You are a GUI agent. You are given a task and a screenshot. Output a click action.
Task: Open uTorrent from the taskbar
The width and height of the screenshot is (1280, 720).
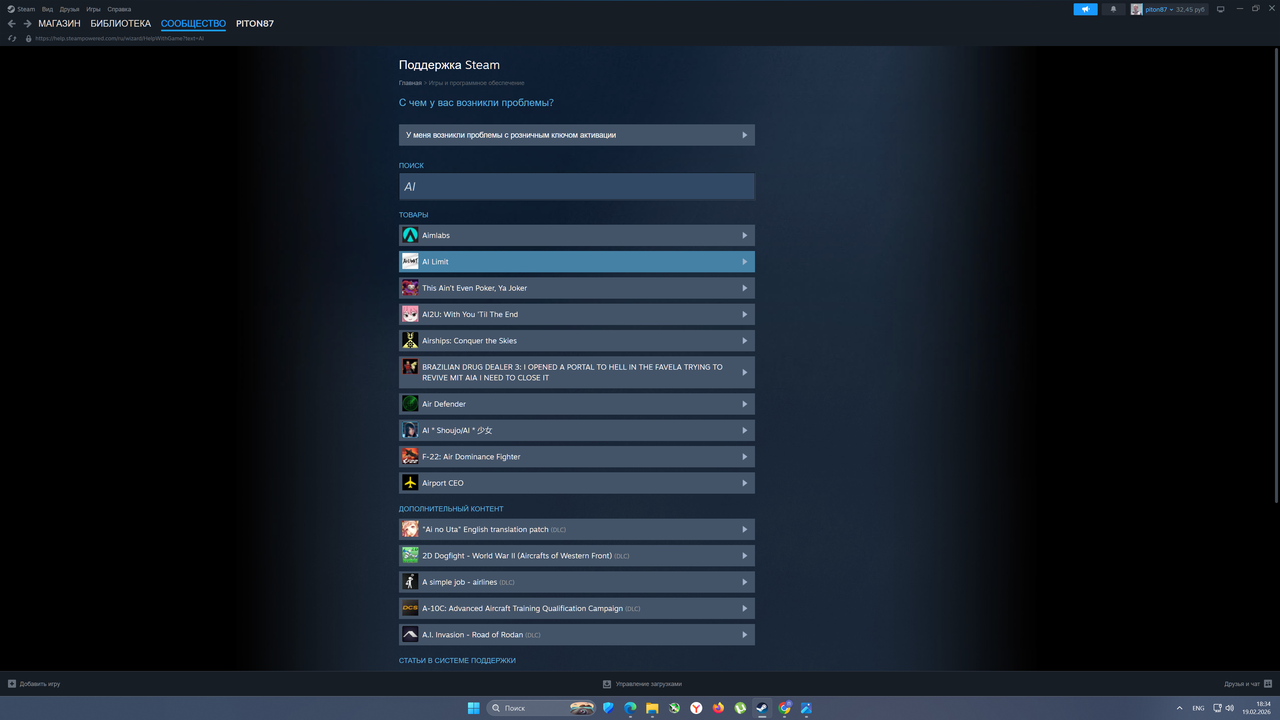coord(740,708)
